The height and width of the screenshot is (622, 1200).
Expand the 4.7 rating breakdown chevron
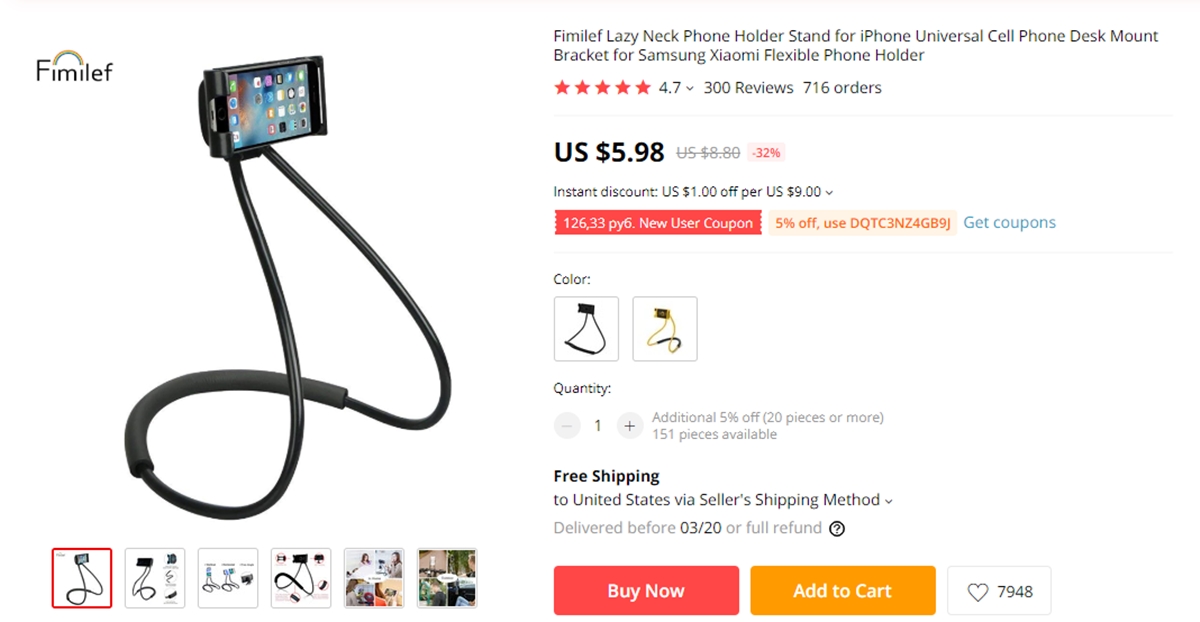tap(690, 89)
